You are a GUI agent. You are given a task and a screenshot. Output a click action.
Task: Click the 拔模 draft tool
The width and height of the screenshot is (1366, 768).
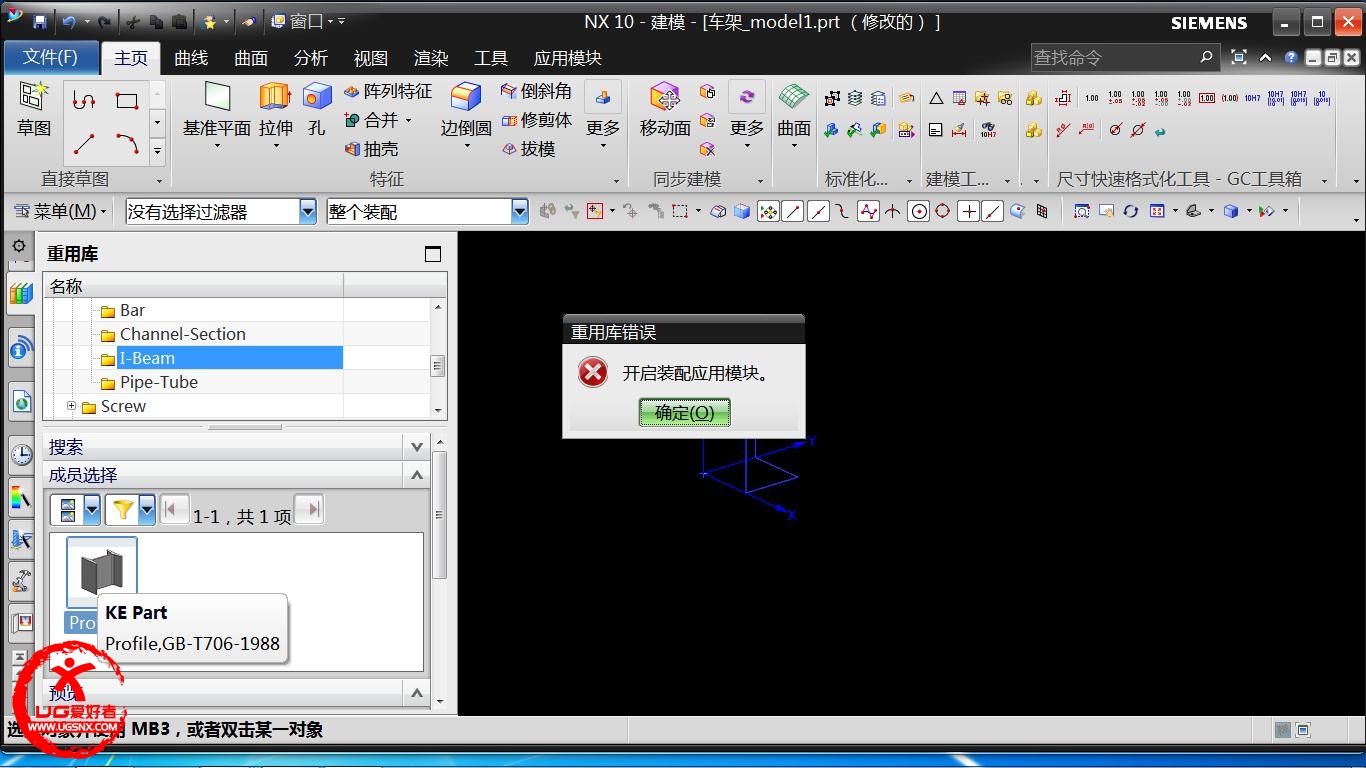coord(528,149)
